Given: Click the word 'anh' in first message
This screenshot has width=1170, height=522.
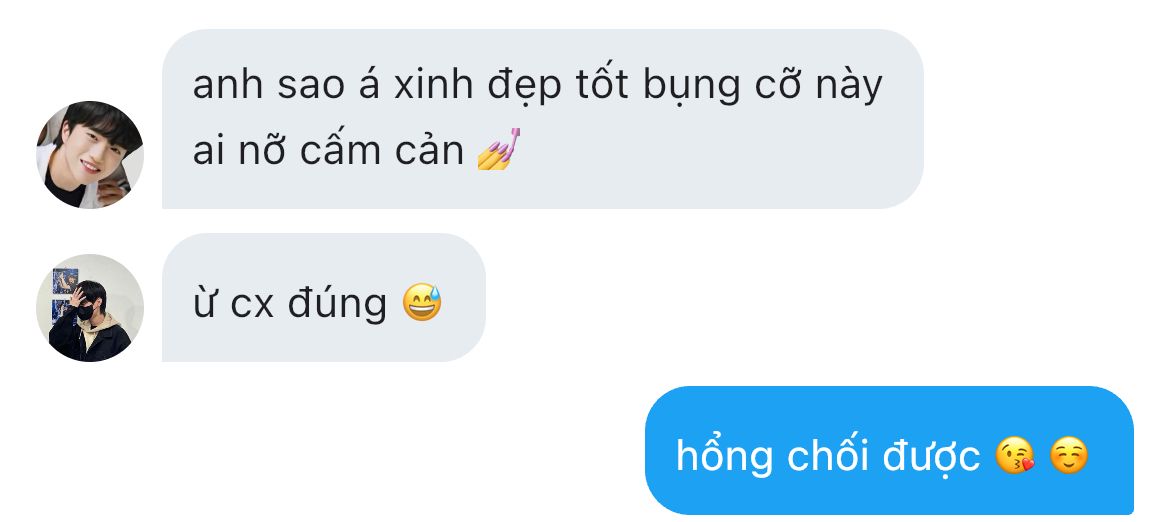Looking at the screenshot, I should click(x=228, y=85).
